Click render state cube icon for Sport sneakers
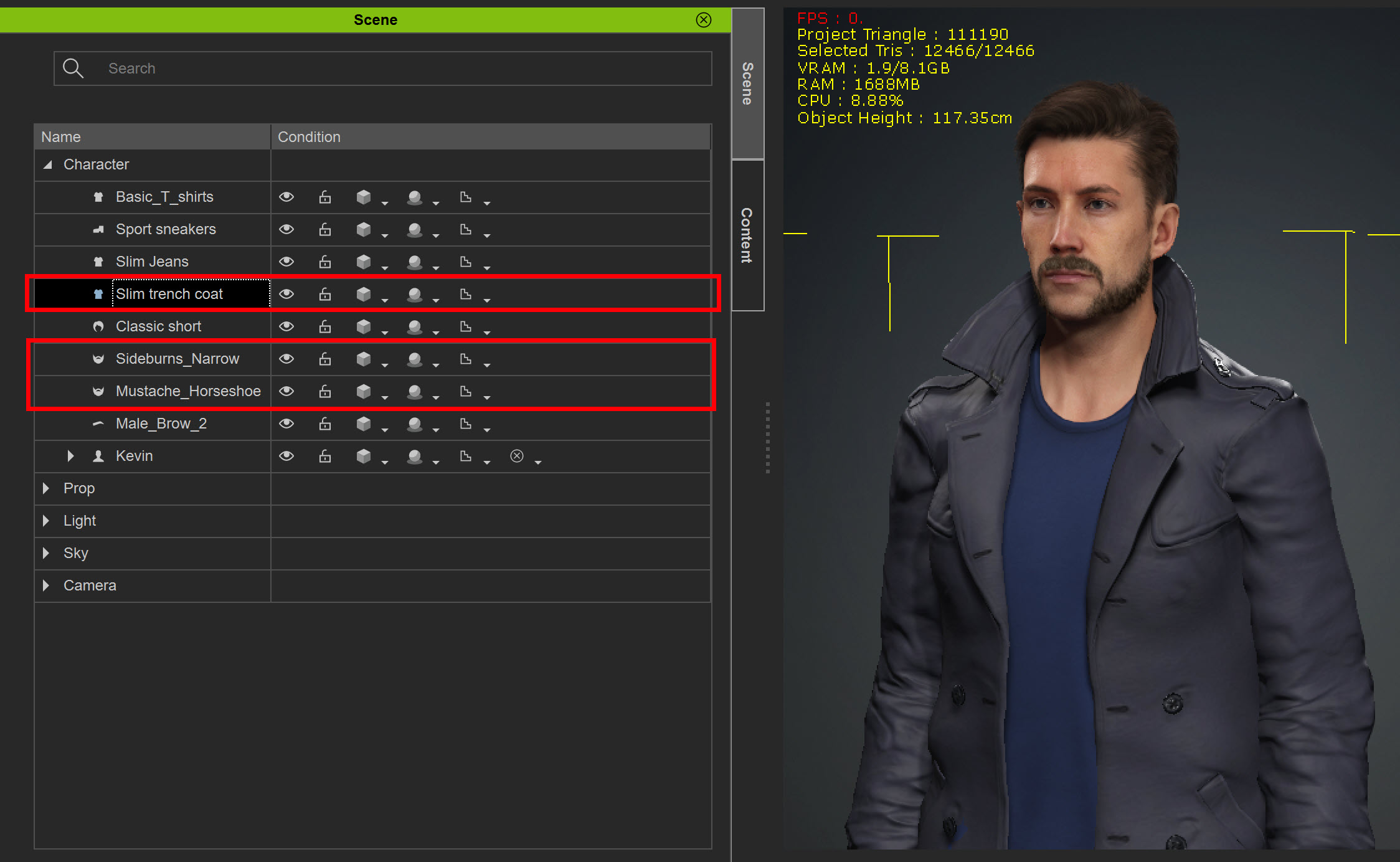The image size is (1400, 862). click(x=364, y=229)
